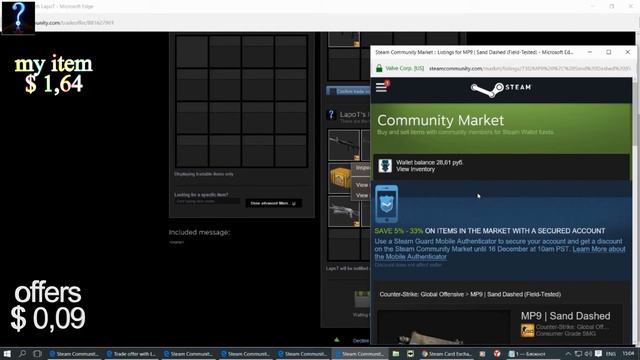Click the Wallet balance 28,61 руб. text
Viewport: 640px width, 360px height.
click(429, 162)
